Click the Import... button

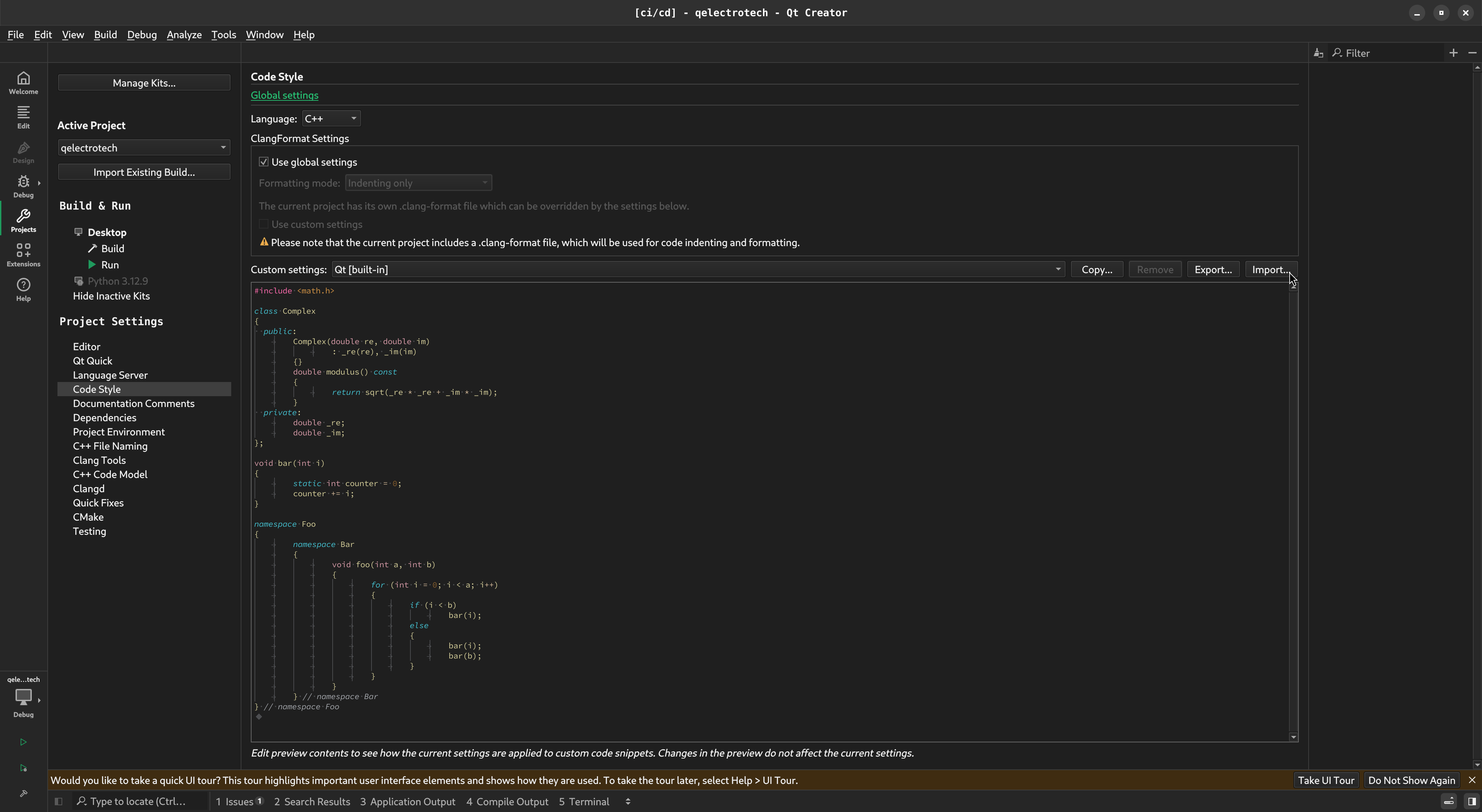coord(1271,270)
